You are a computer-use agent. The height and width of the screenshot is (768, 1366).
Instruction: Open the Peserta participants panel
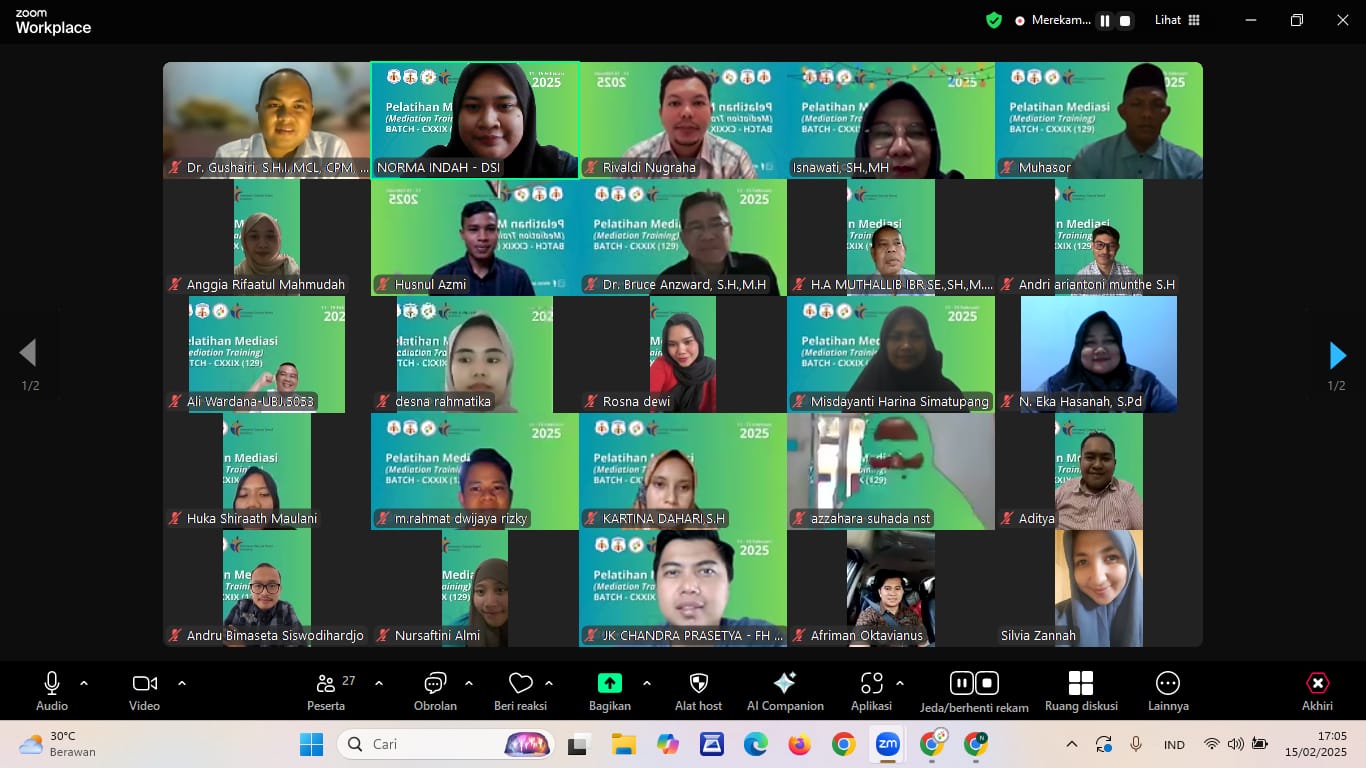click(x=326, y=684)
